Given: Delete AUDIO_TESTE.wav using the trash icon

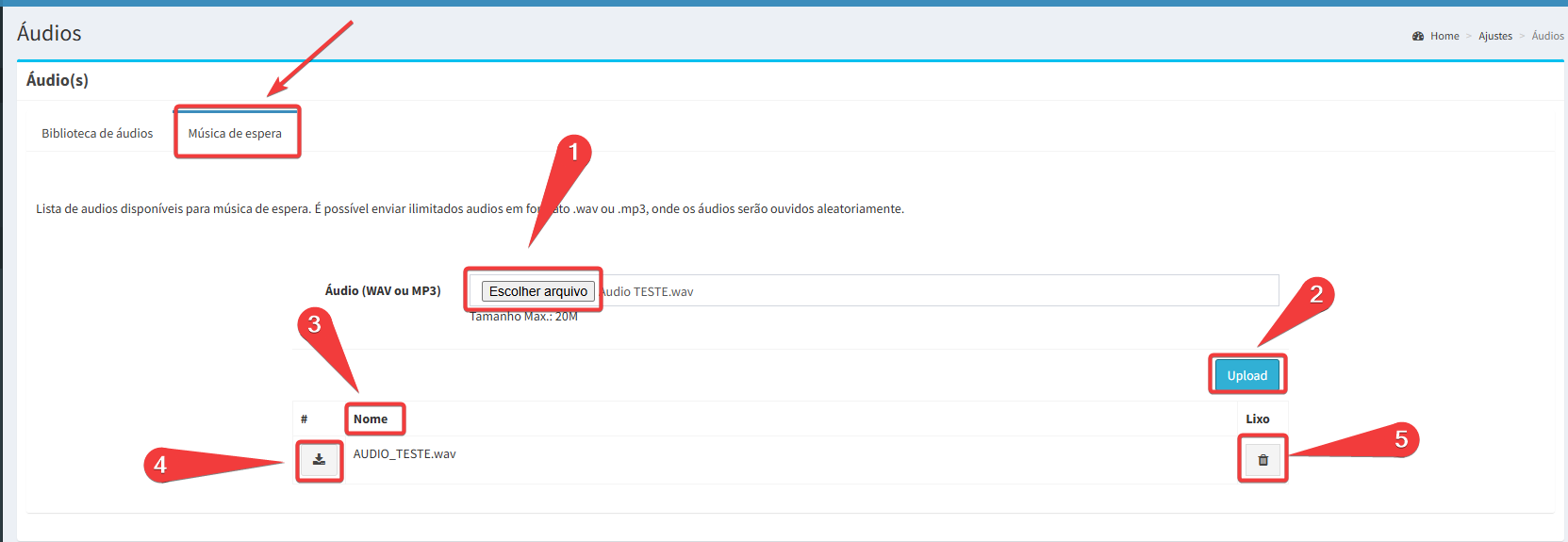Looking at the screenshot, I should (1263, 461).
